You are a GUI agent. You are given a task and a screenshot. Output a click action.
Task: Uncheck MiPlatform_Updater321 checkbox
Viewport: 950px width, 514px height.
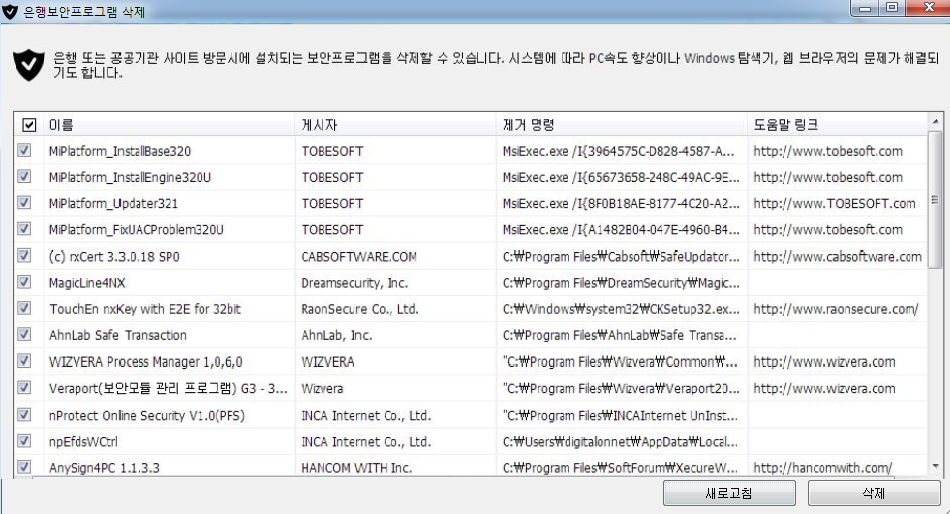coord(24,202)
